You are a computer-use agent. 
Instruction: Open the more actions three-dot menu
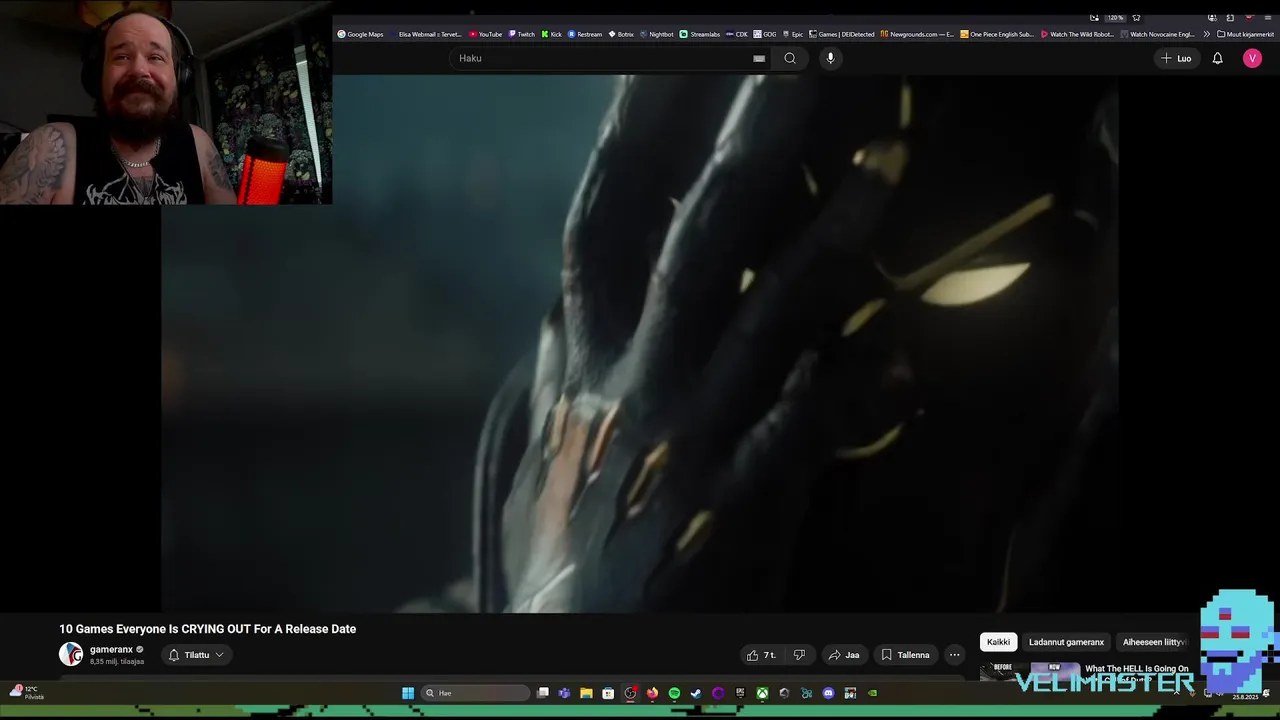click(x=954, y=655)
